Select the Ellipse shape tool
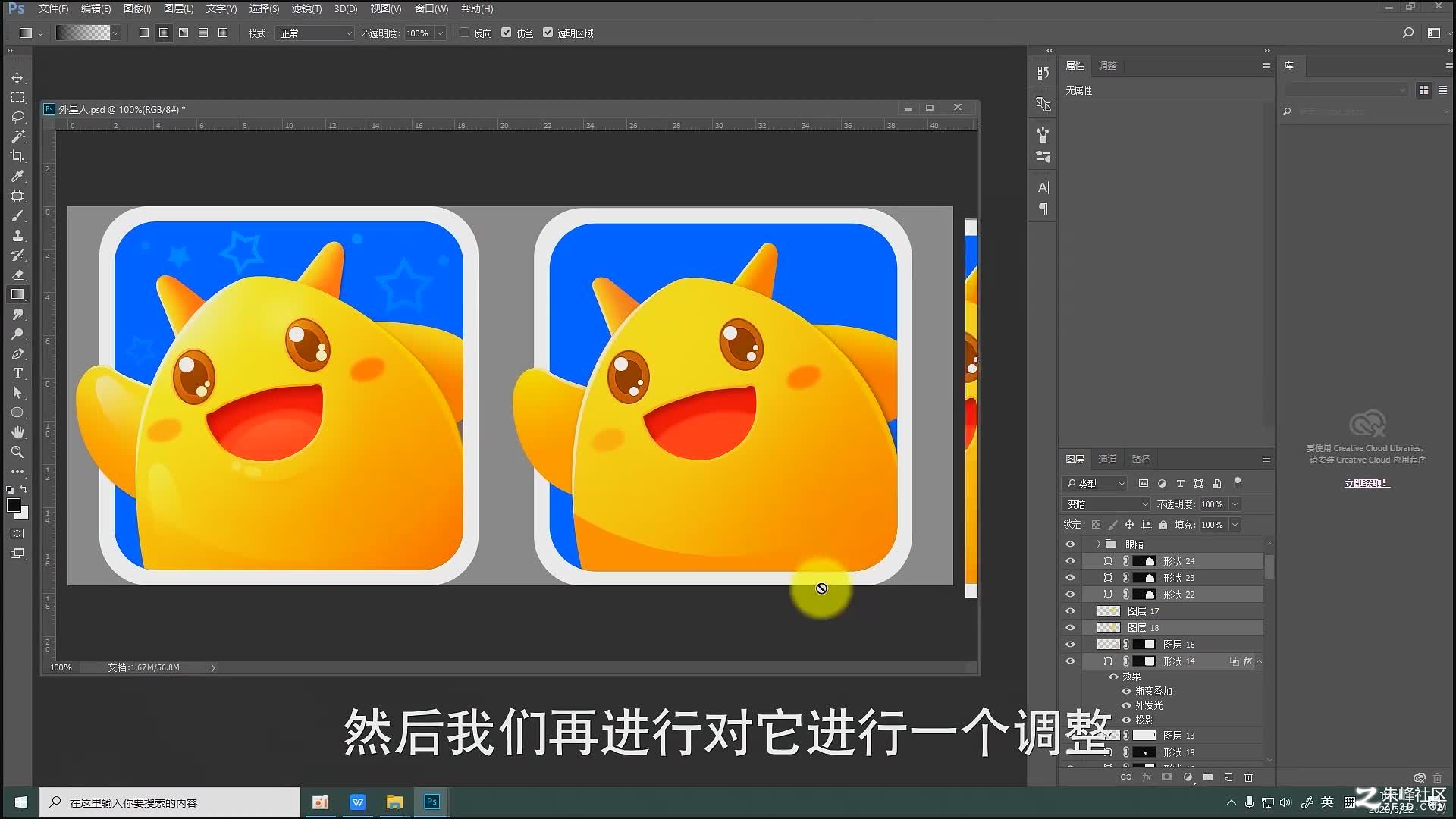This screenshot has height=819, width=1456. pyautogui.click(x=17, y=413)
